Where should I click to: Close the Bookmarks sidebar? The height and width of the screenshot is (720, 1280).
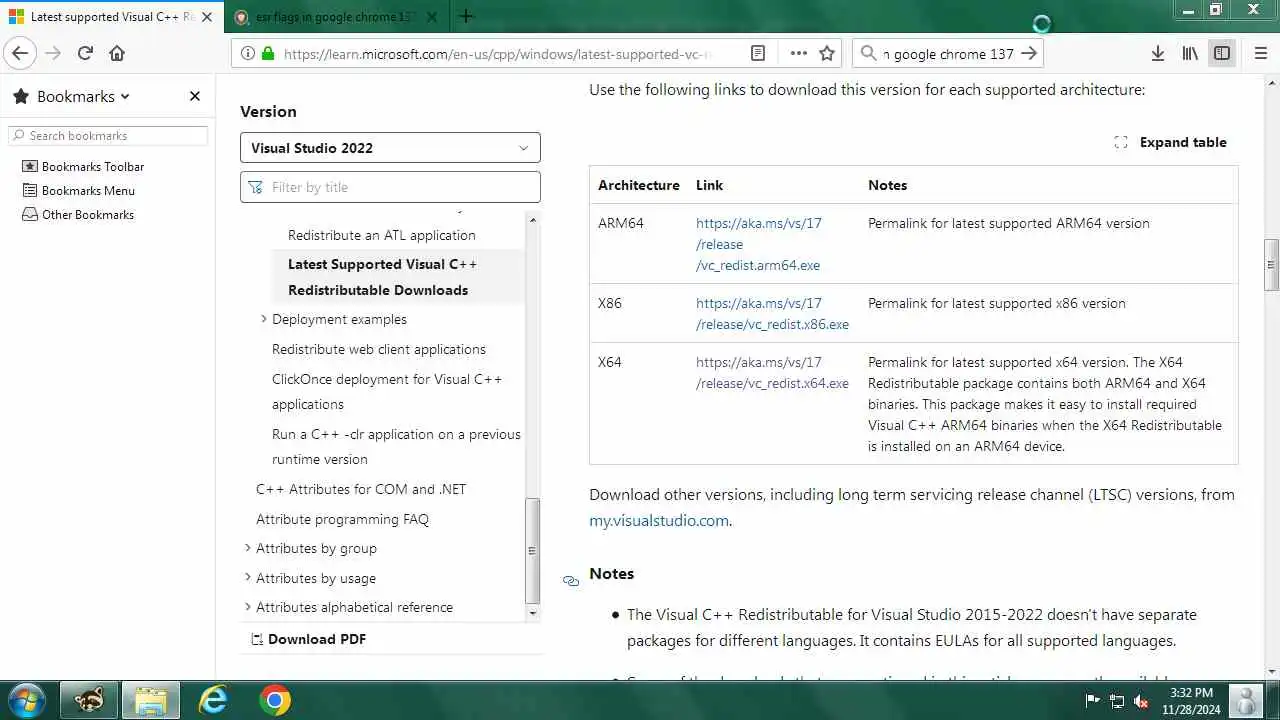click(195, 96)
